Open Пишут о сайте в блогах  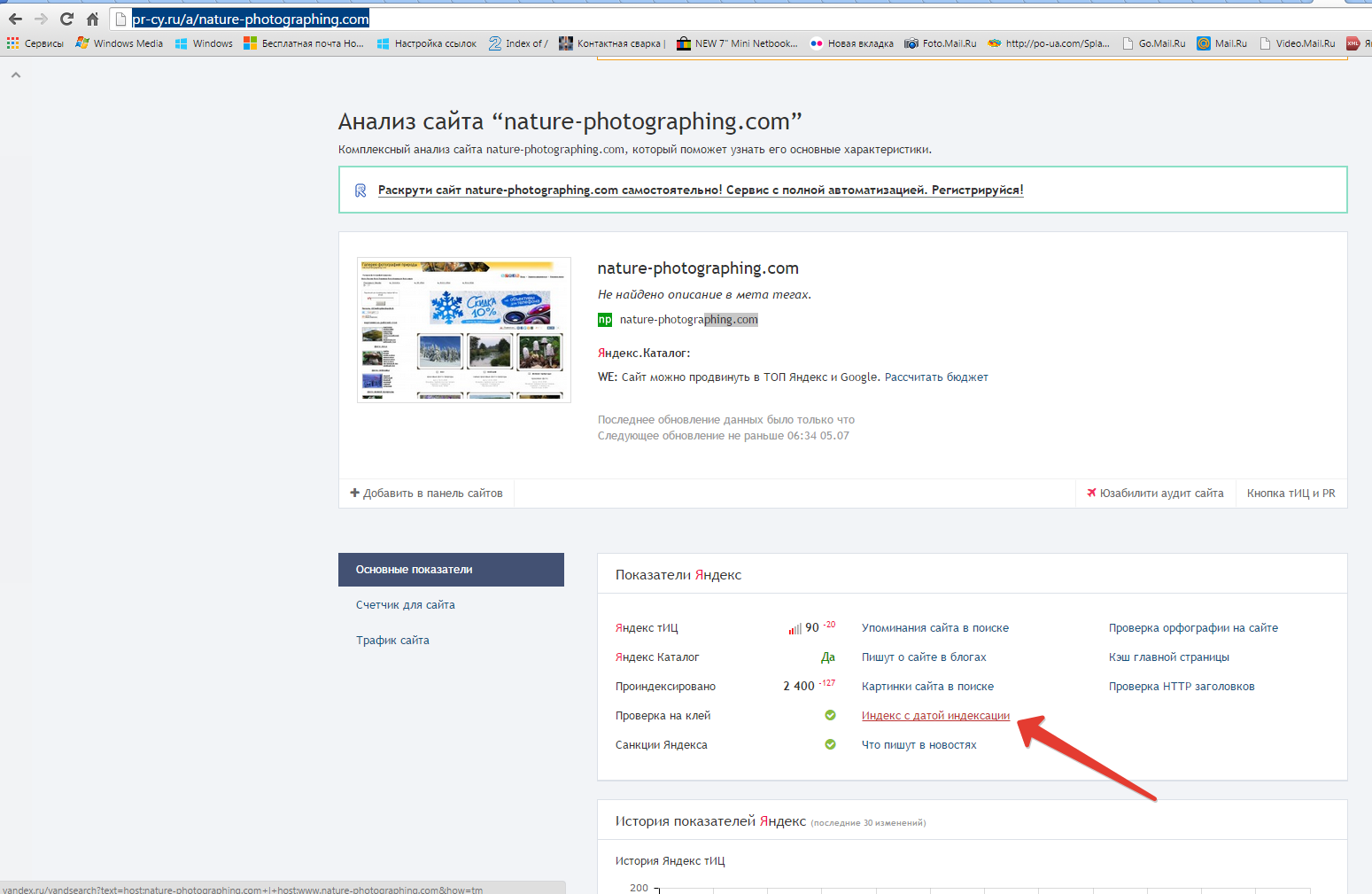tap(924, 657)
